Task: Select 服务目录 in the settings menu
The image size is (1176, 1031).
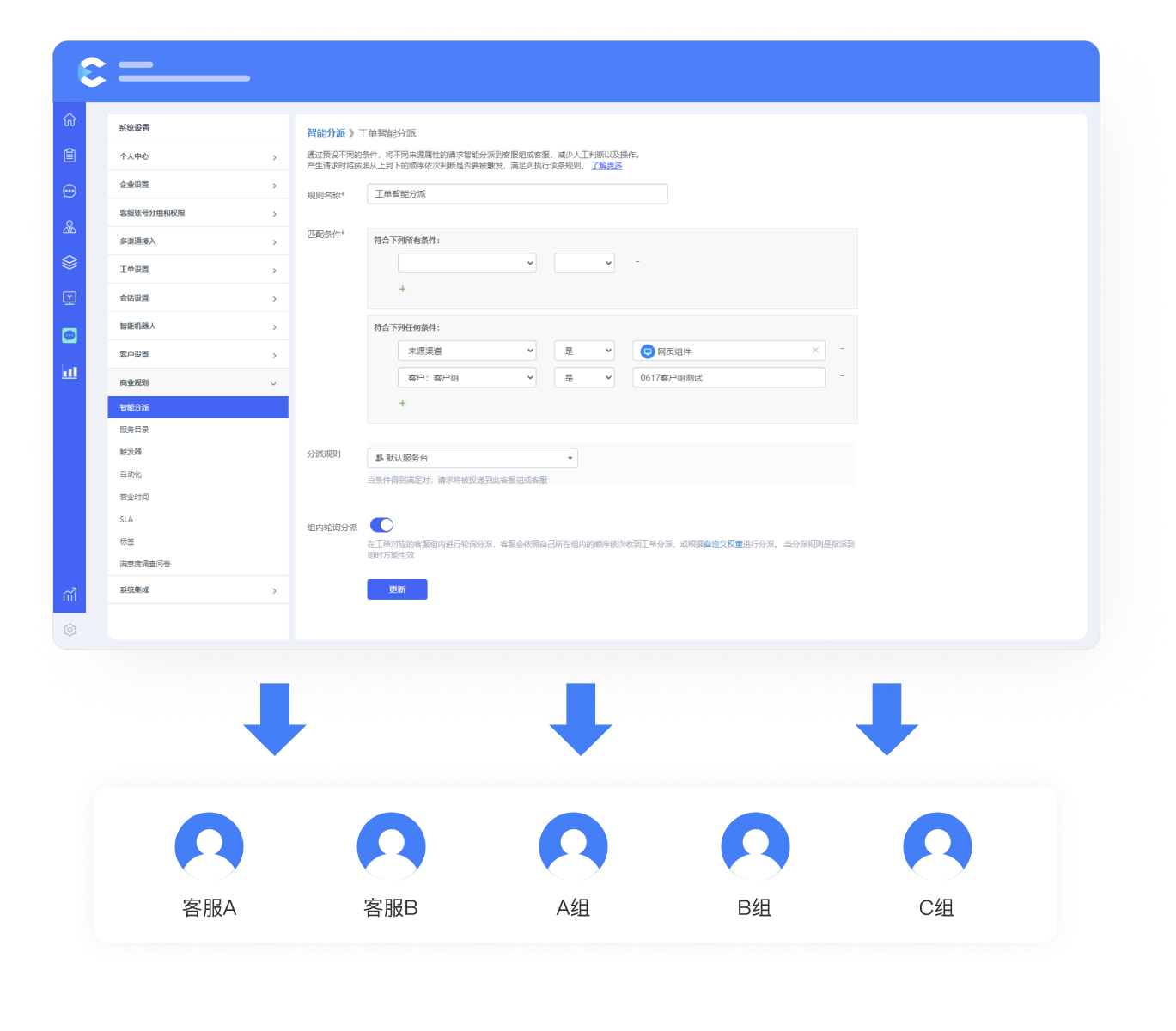Action: coord(134,430)
